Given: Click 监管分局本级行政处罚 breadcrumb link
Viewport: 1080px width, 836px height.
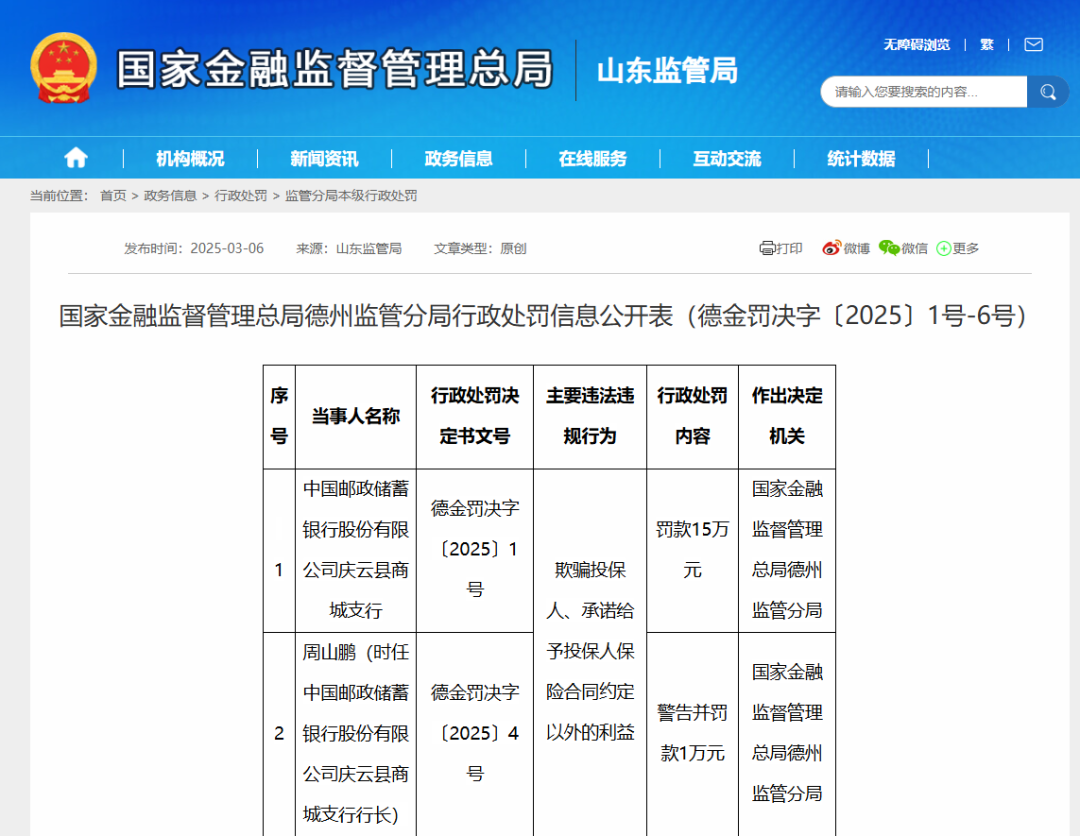Looking at the screenshot, I should (351, 196).
